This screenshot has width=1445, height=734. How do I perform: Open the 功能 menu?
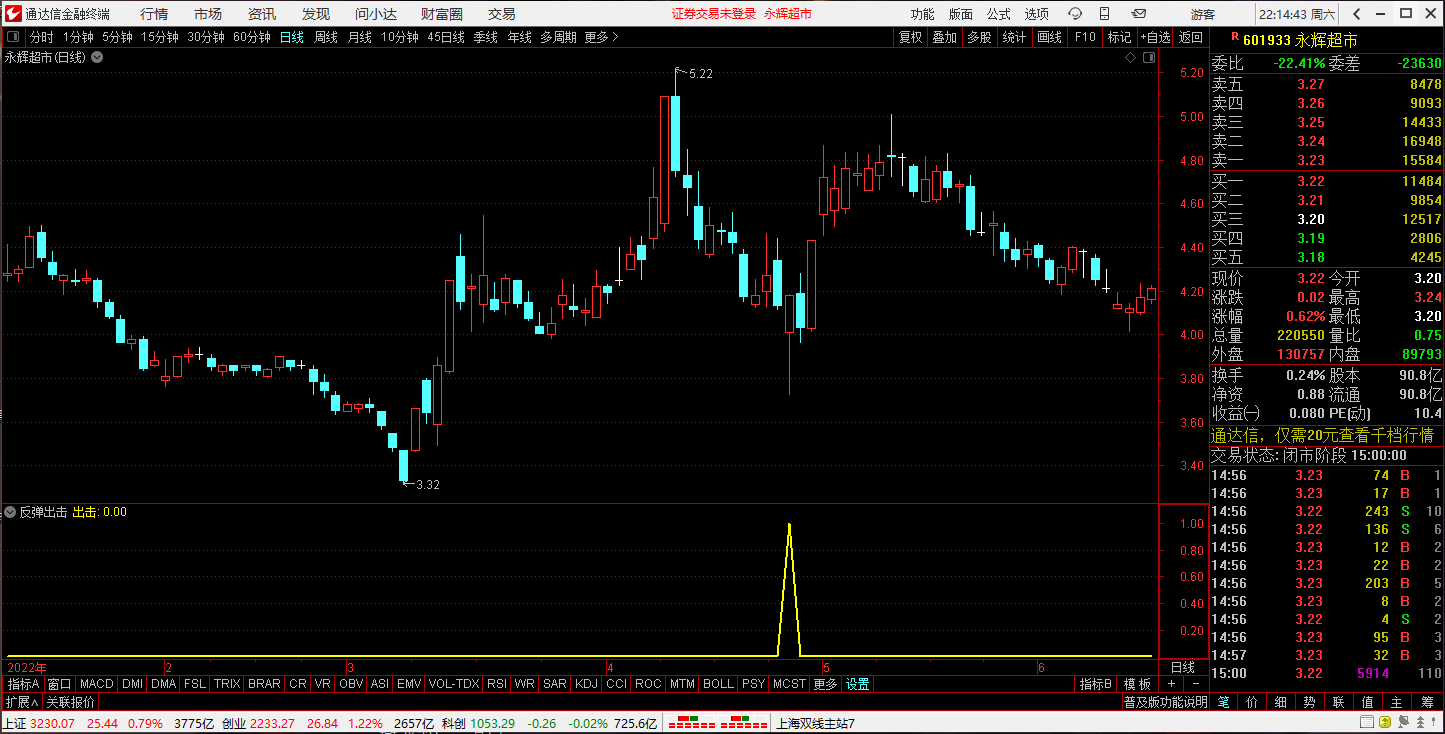tap(922, 14)
